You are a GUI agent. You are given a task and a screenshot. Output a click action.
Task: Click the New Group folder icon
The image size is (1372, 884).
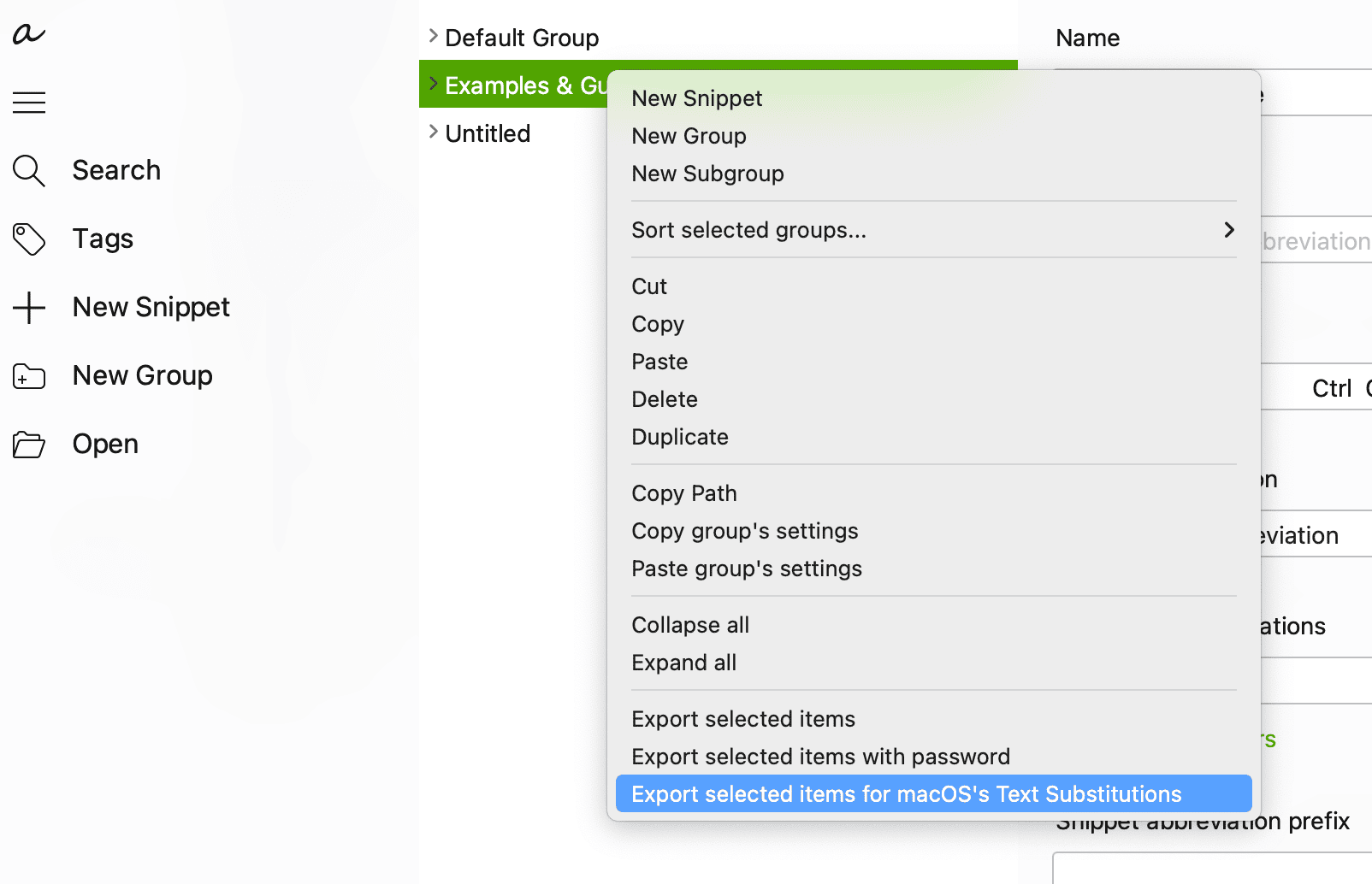28,375
